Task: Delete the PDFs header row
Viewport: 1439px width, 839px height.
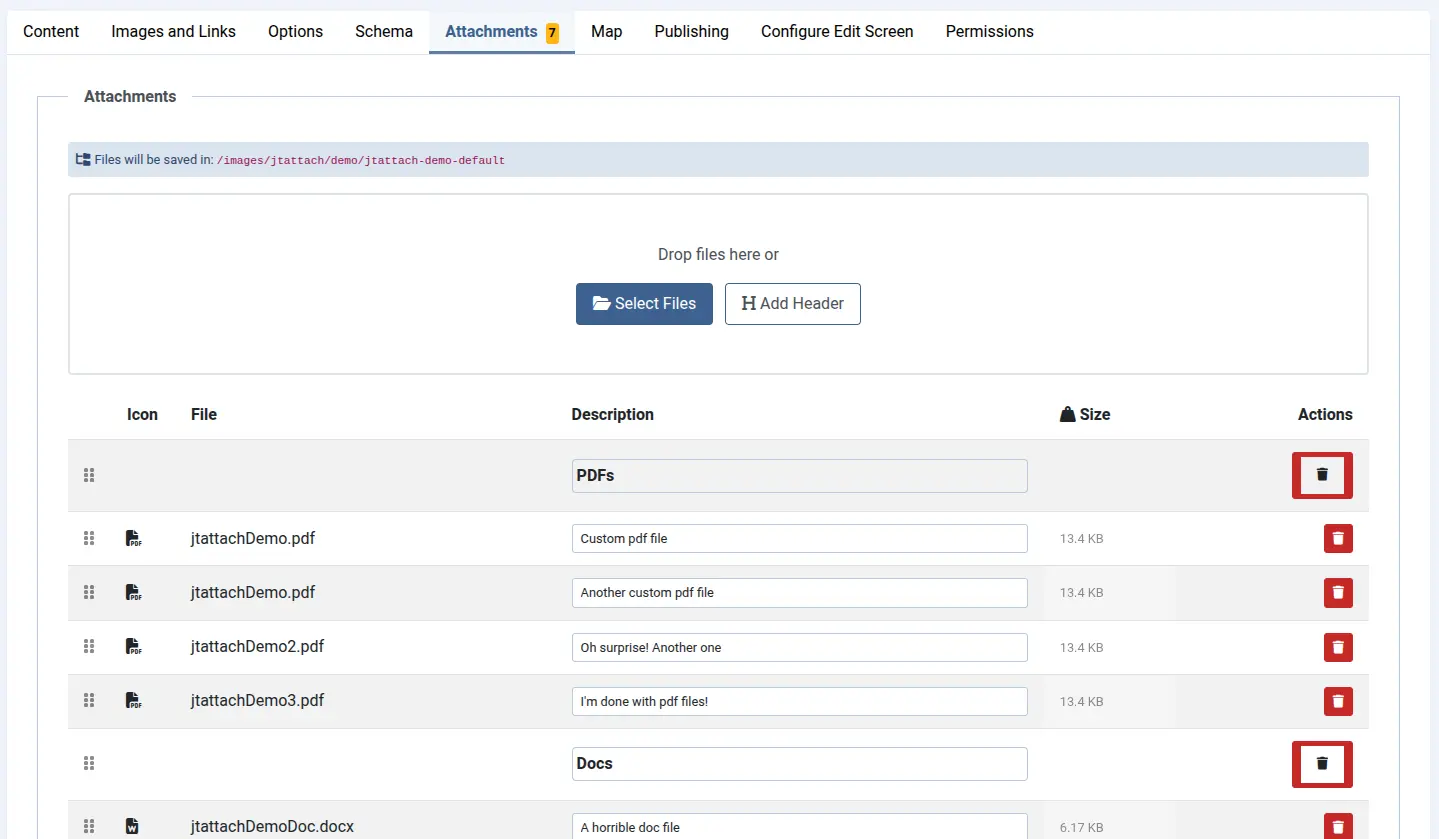Action: 1322,475
